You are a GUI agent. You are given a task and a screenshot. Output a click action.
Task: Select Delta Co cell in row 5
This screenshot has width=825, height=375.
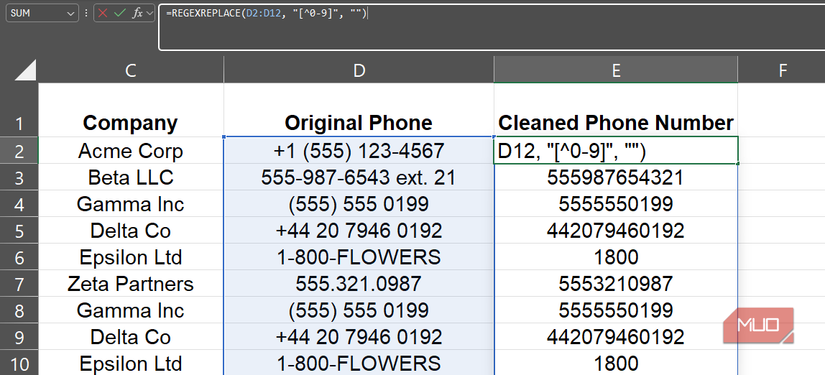click(x=131, y=230)
